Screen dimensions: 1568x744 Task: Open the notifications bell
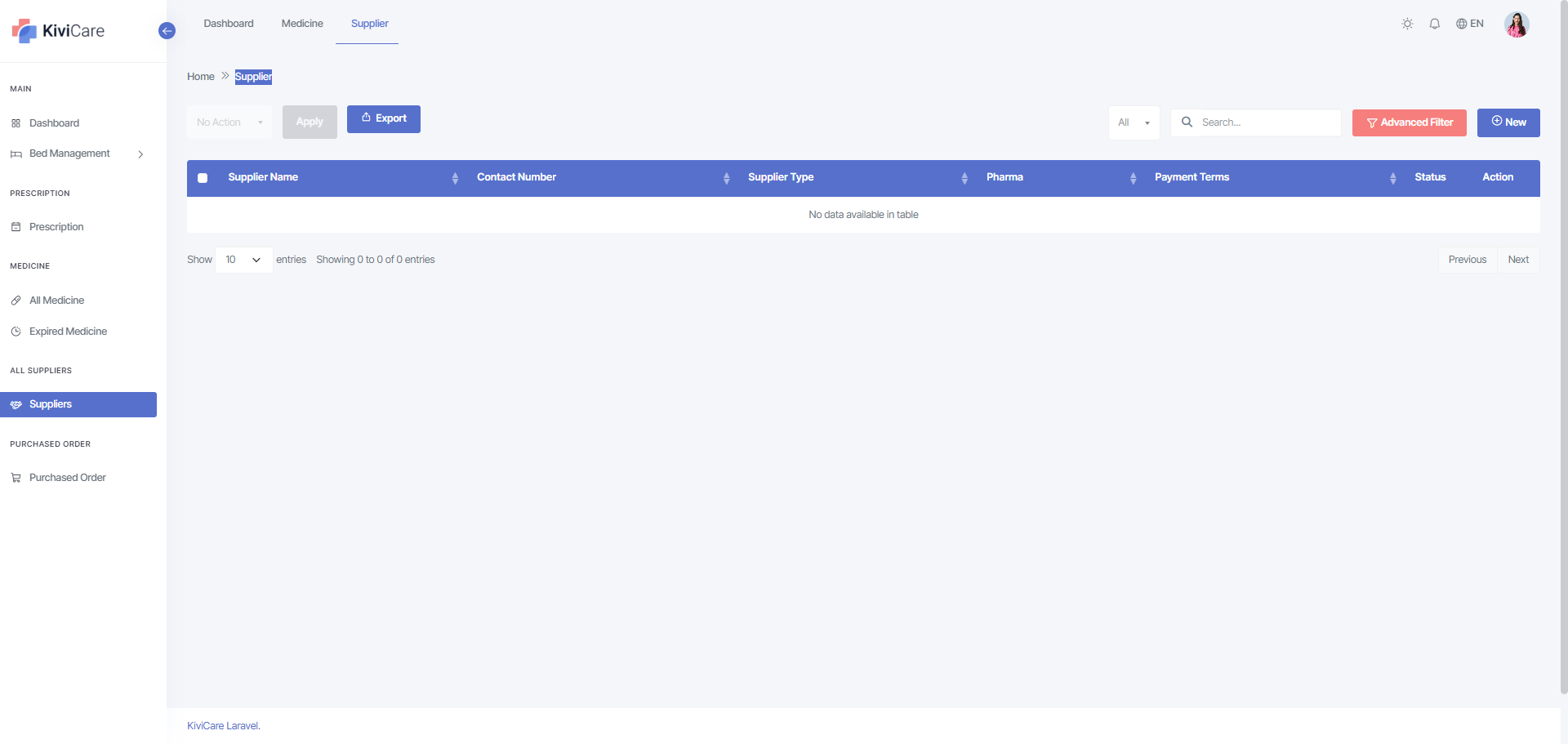point(1434,24)
